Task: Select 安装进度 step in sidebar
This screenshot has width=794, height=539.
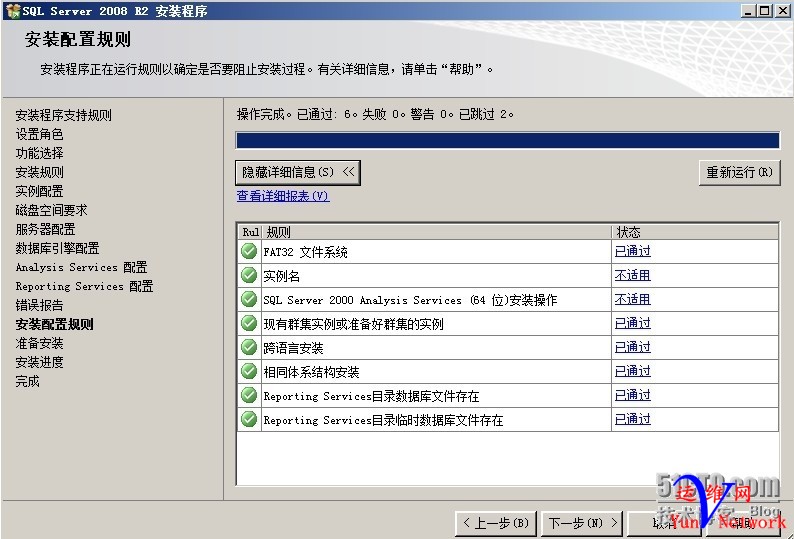Action: click(39, 362)
